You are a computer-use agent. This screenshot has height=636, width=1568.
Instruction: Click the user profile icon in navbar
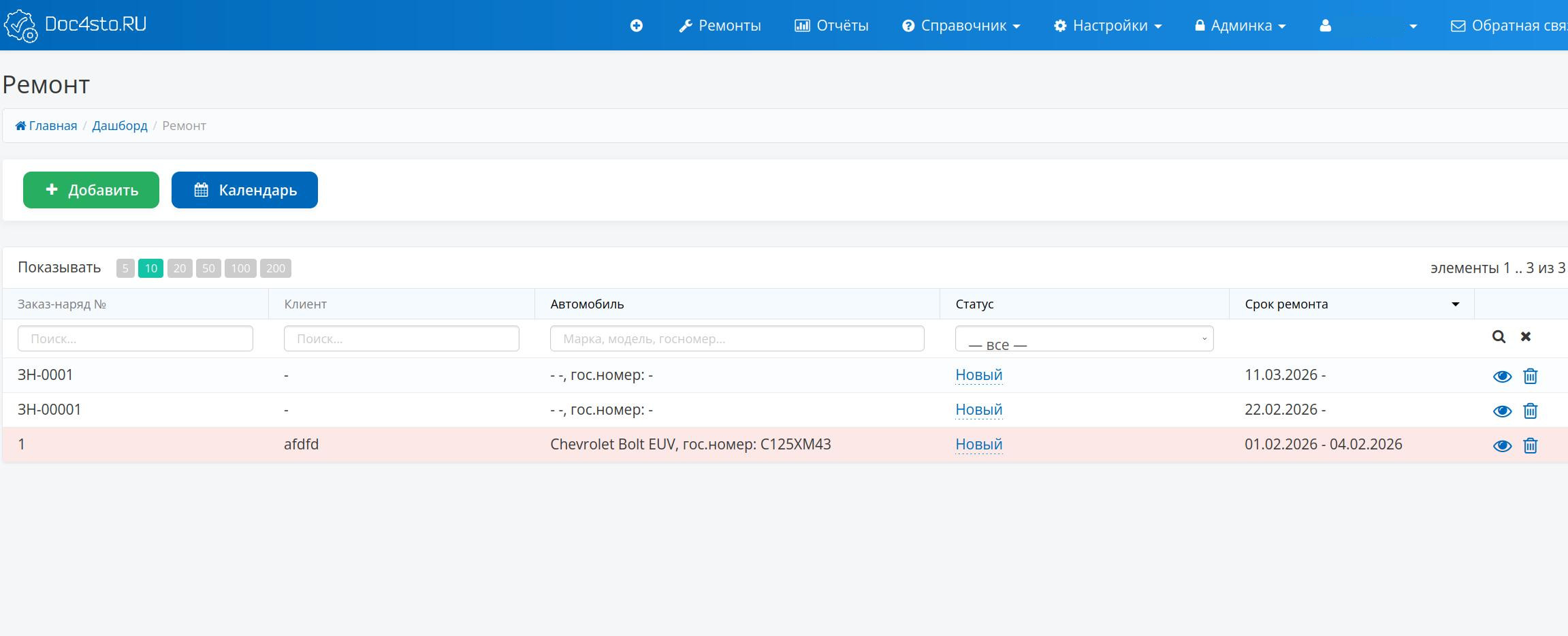click(1325, 26)
